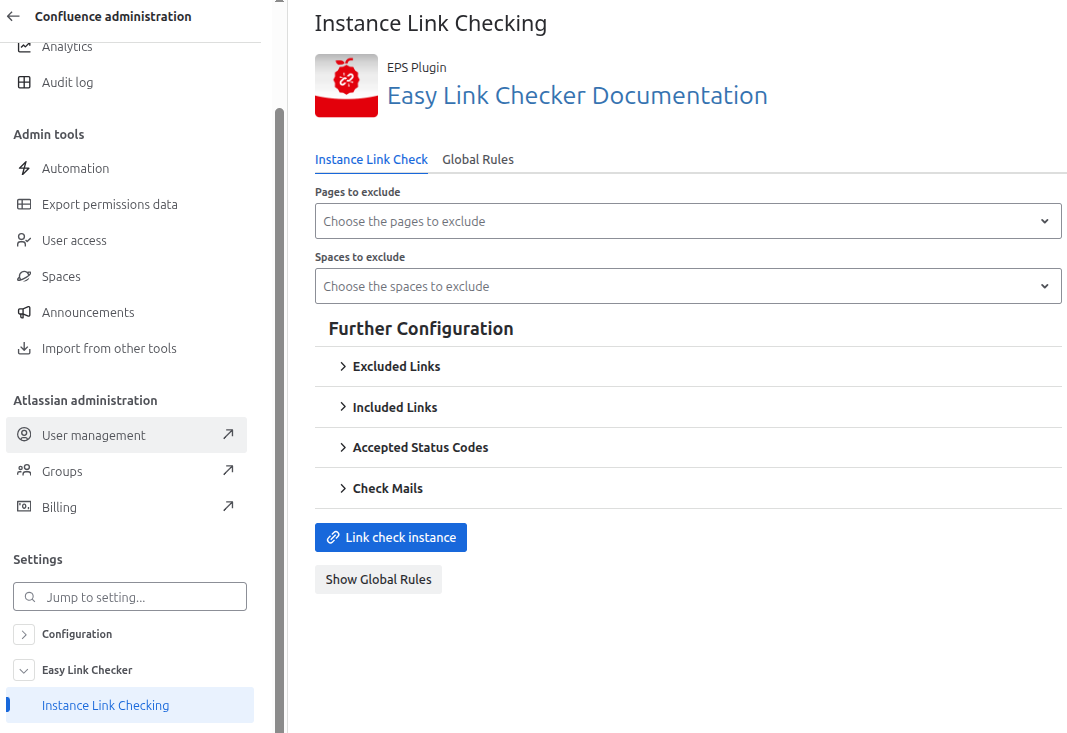
Task: Click the external link arrow next to User management
Action: coord(228,434)
